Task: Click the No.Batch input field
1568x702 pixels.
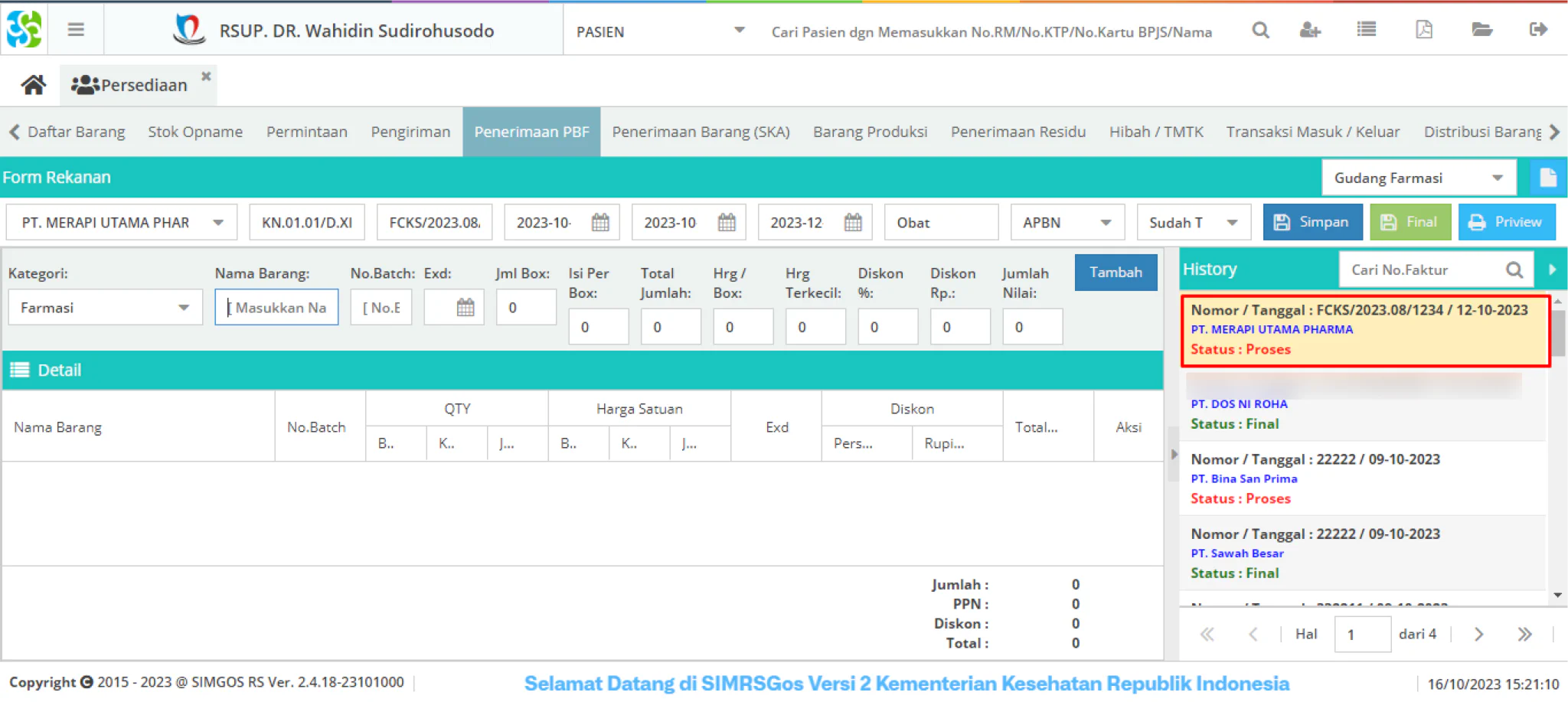Action: 381,307
